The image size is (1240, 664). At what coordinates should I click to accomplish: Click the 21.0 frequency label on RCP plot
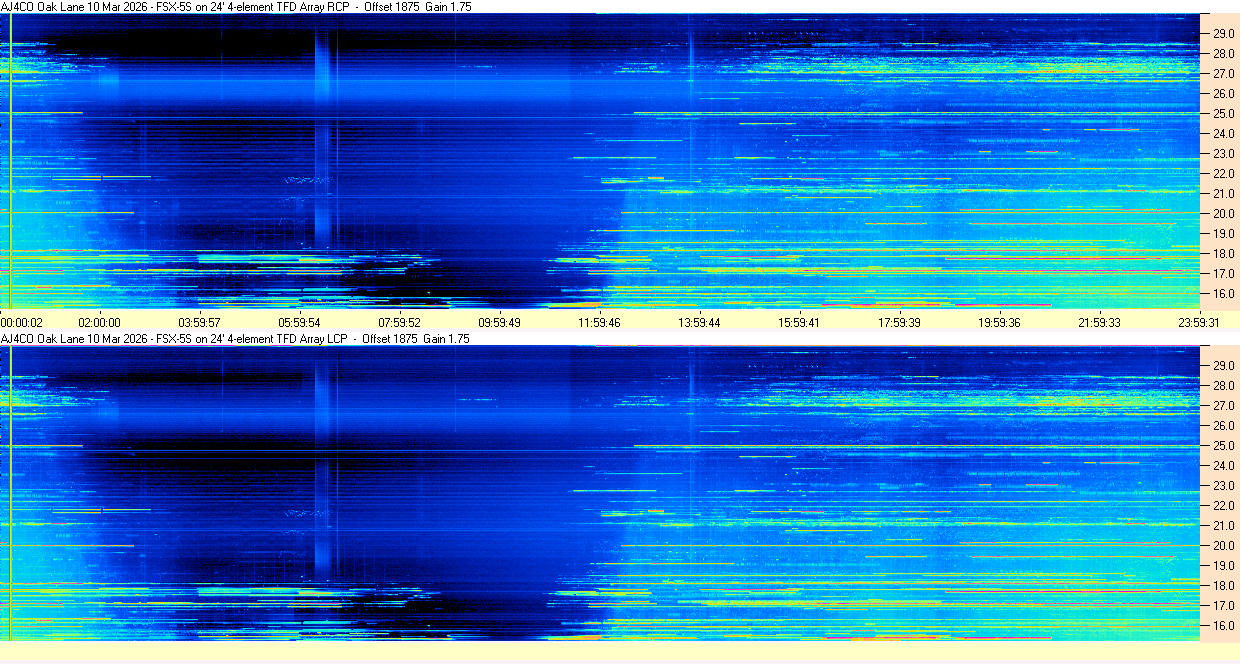(1224, 193)
